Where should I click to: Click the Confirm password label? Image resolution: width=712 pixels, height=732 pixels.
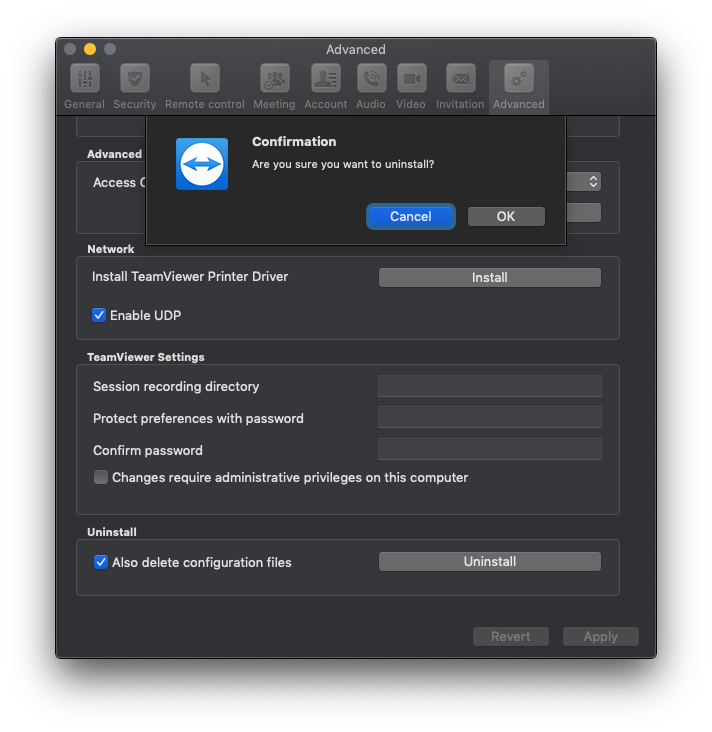click(x=148, y=450)
